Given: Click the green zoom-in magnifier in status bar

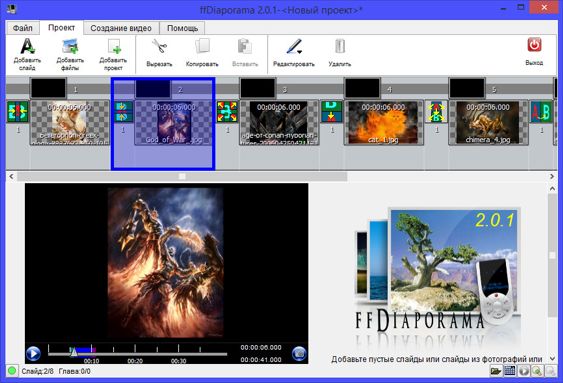Looking at the screenshot, I should coord(537,371).
